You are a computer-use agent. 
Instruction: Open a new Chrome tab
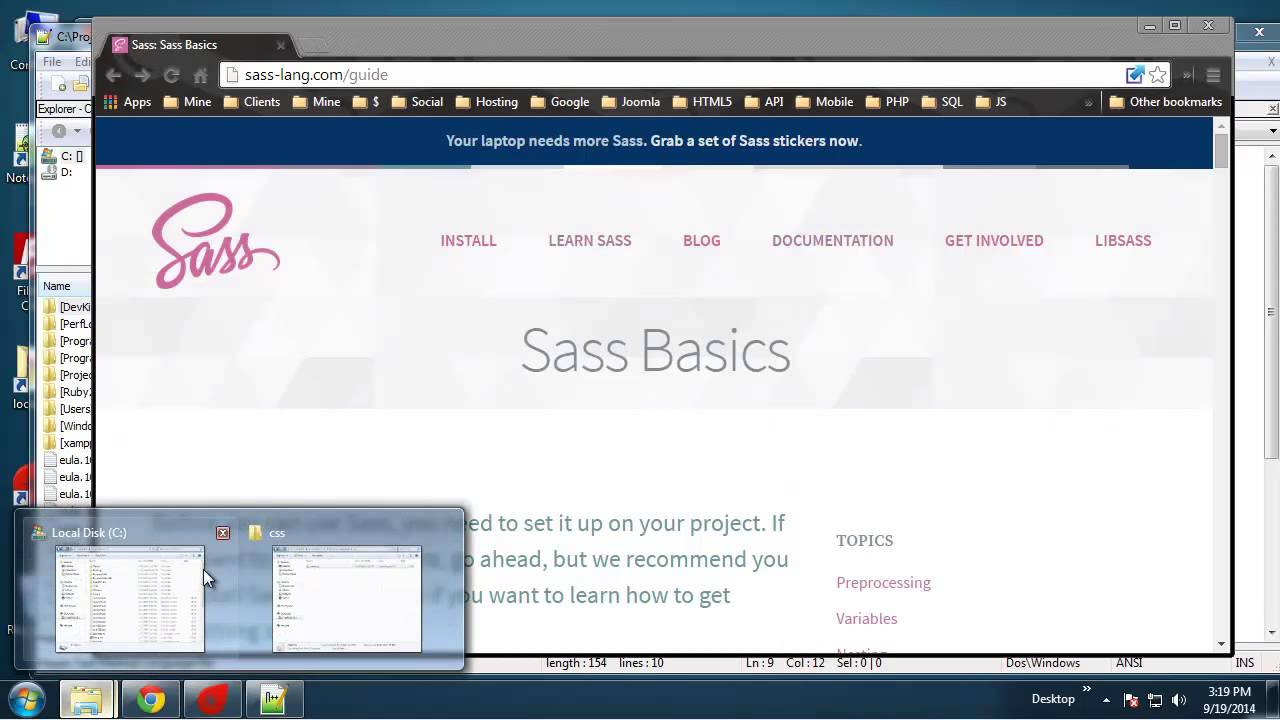point(313,46)
